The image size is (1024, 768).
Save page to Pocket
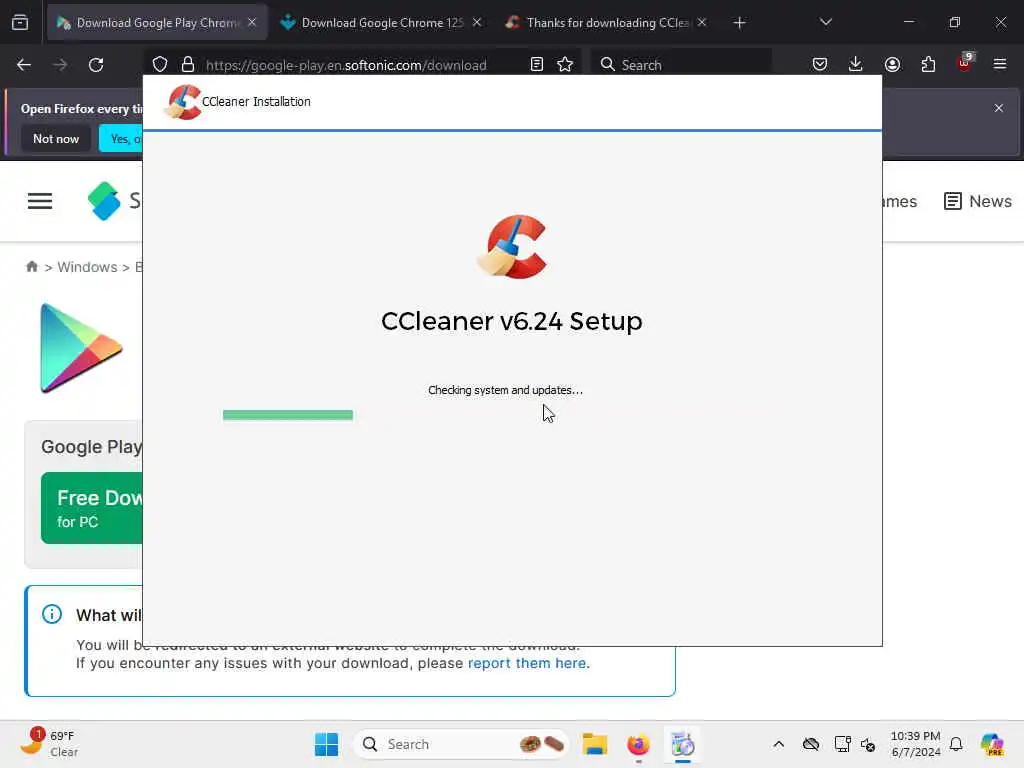[820, 64]
